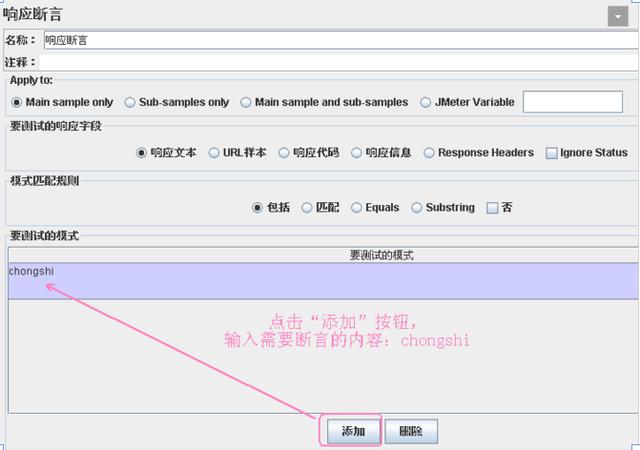Click the JMeter Variable text box

(x=573, y=102)
